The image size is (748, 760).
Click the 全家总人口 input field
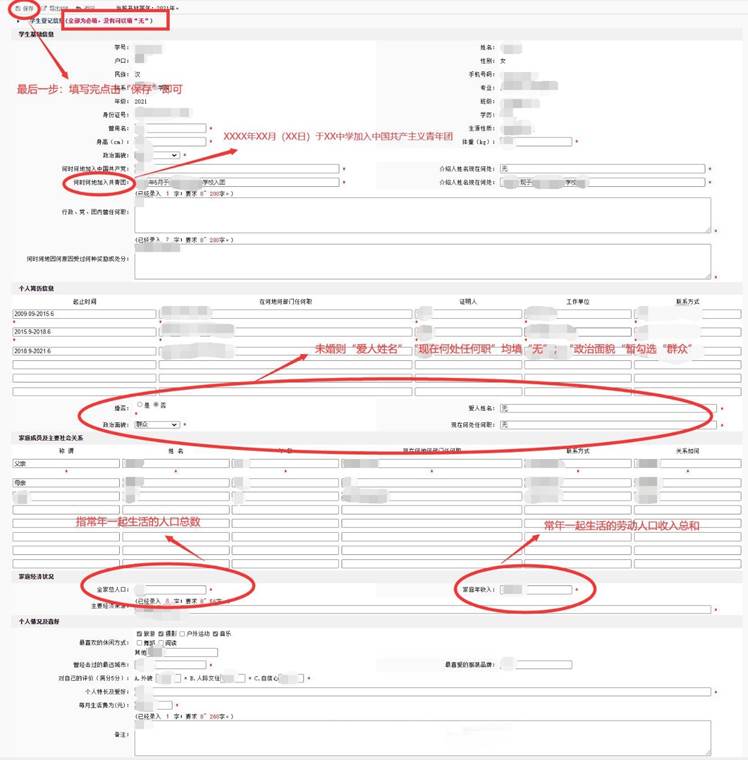(x=170, y=590)
